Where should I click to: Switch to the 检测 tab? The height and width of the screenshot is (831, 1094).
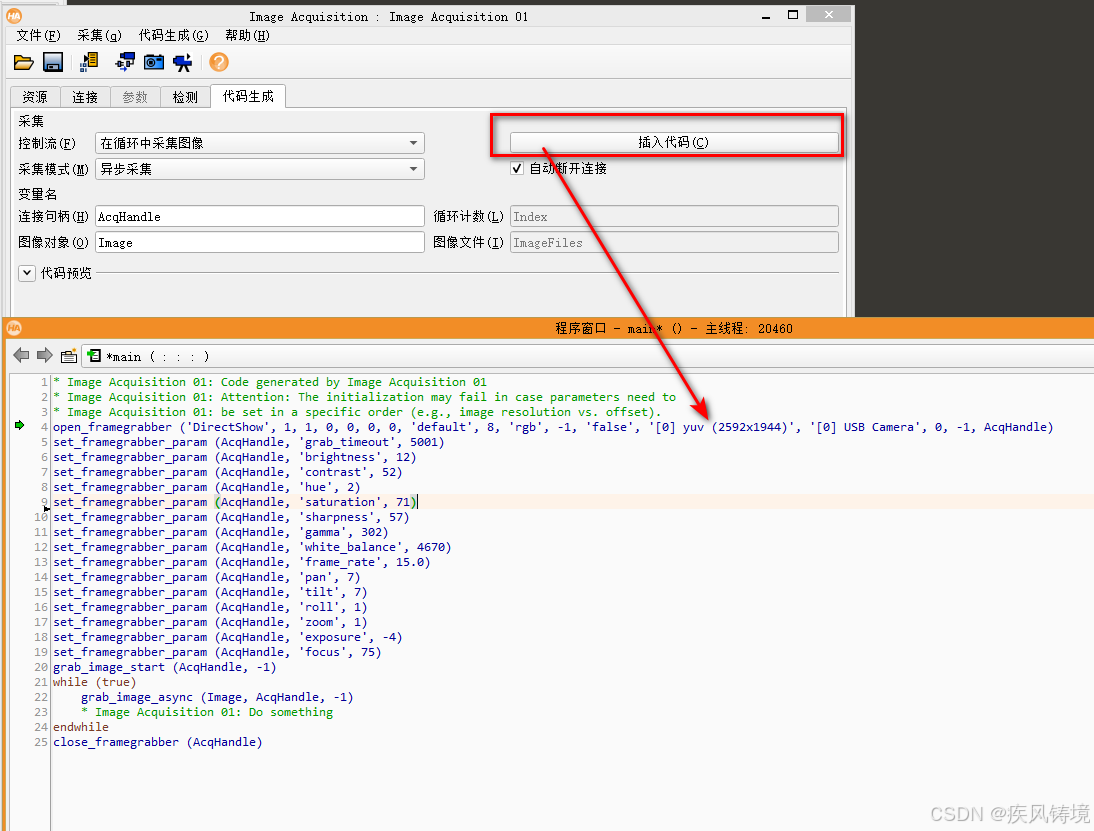186,97
